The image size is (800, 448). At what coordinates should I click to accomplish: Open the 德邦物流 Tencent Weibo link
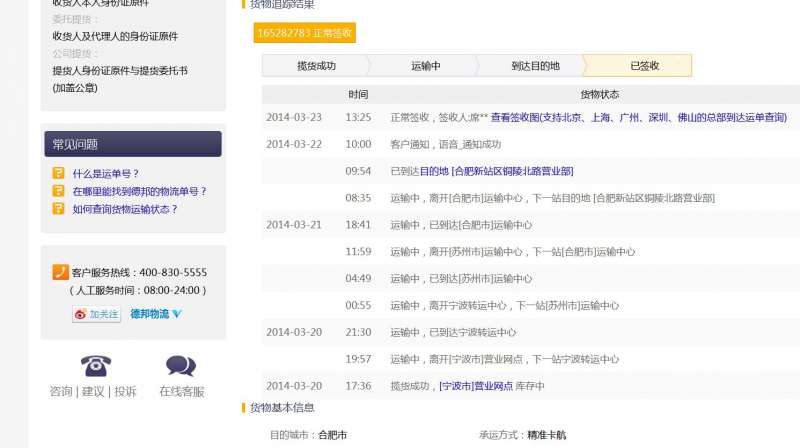point(156,314)
